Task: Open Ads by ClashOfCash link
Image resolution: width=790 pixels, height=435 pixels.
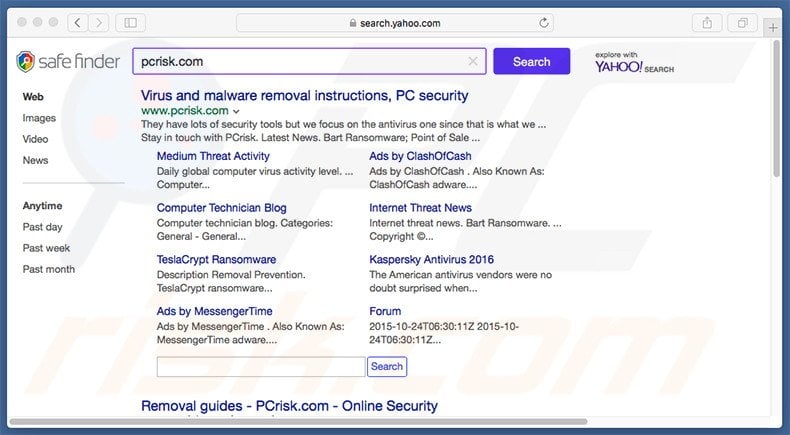Action: coord(420,156)
